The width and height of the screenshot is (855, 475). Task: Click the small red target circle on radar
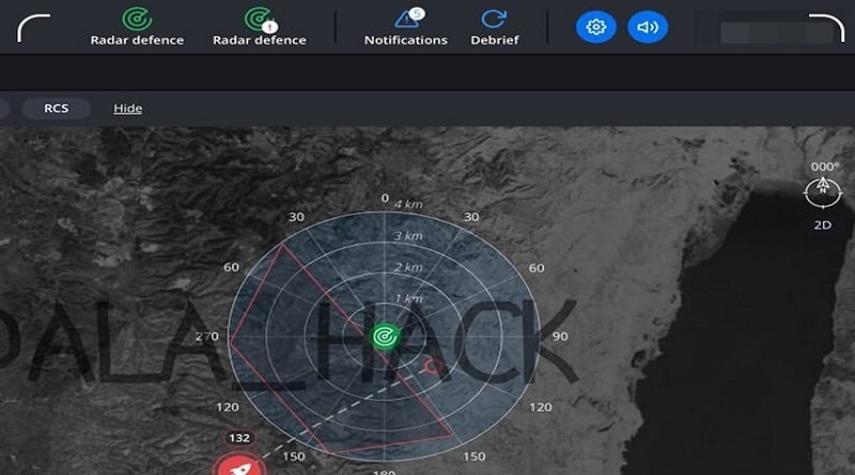433,366
